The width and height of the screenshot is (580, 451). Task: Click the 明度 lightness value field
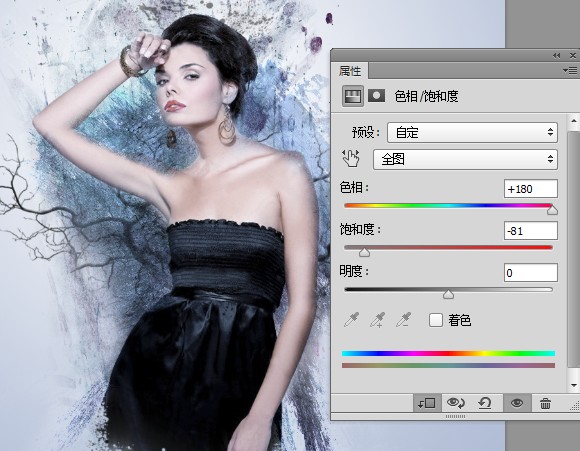(530, 273)
